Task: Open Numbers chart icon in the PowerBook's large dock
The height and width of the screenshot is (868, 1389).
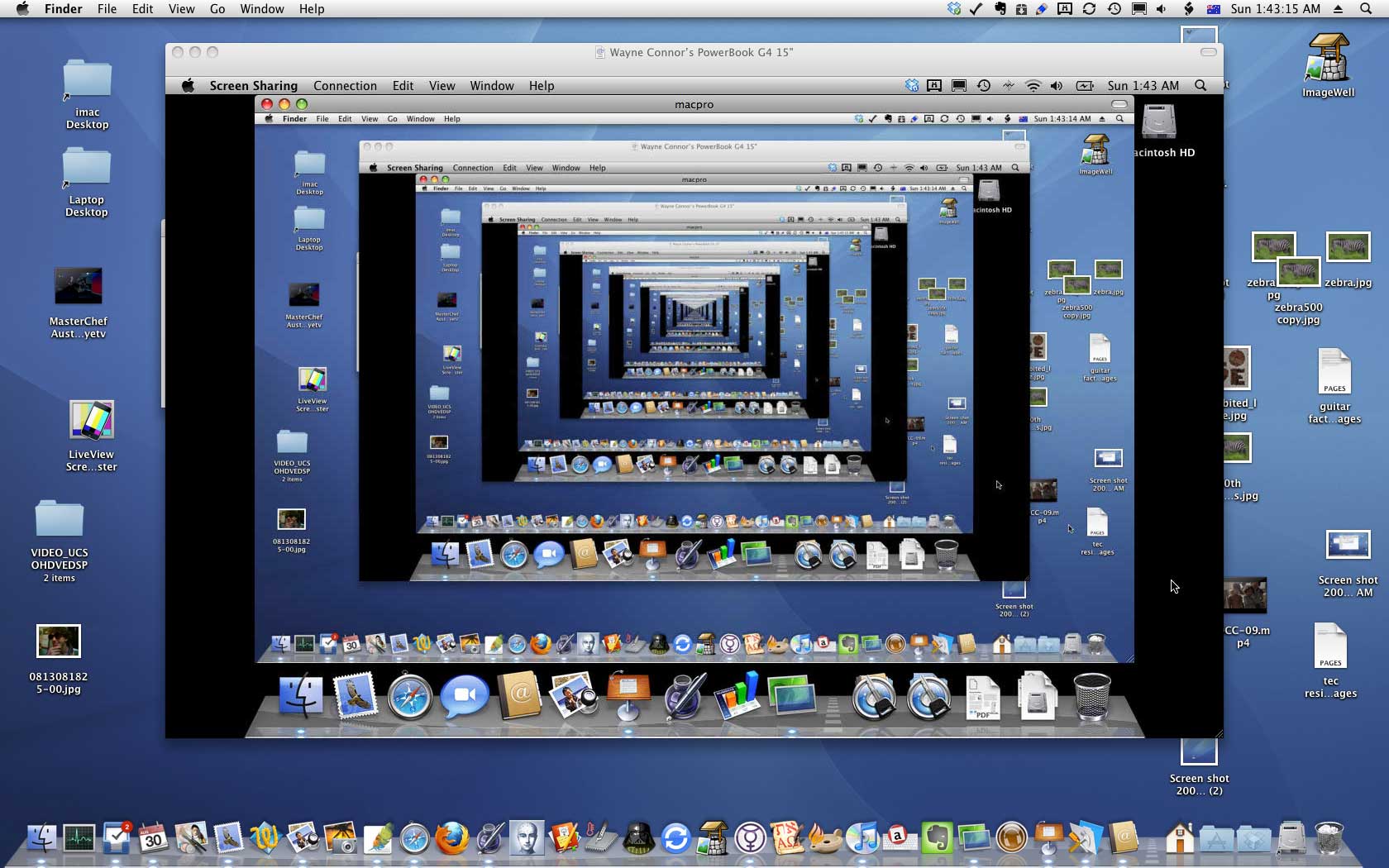Action: (x=736, y=694)
